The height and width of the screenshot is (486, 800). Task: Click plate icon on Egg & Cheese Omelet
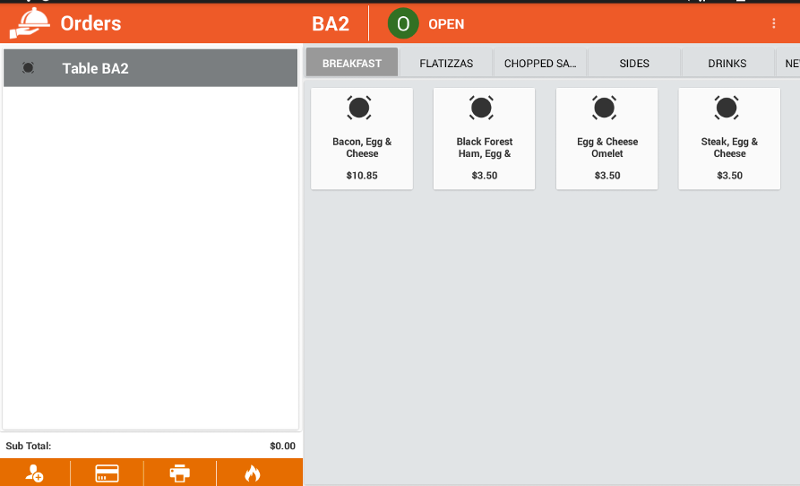point(604,108)
